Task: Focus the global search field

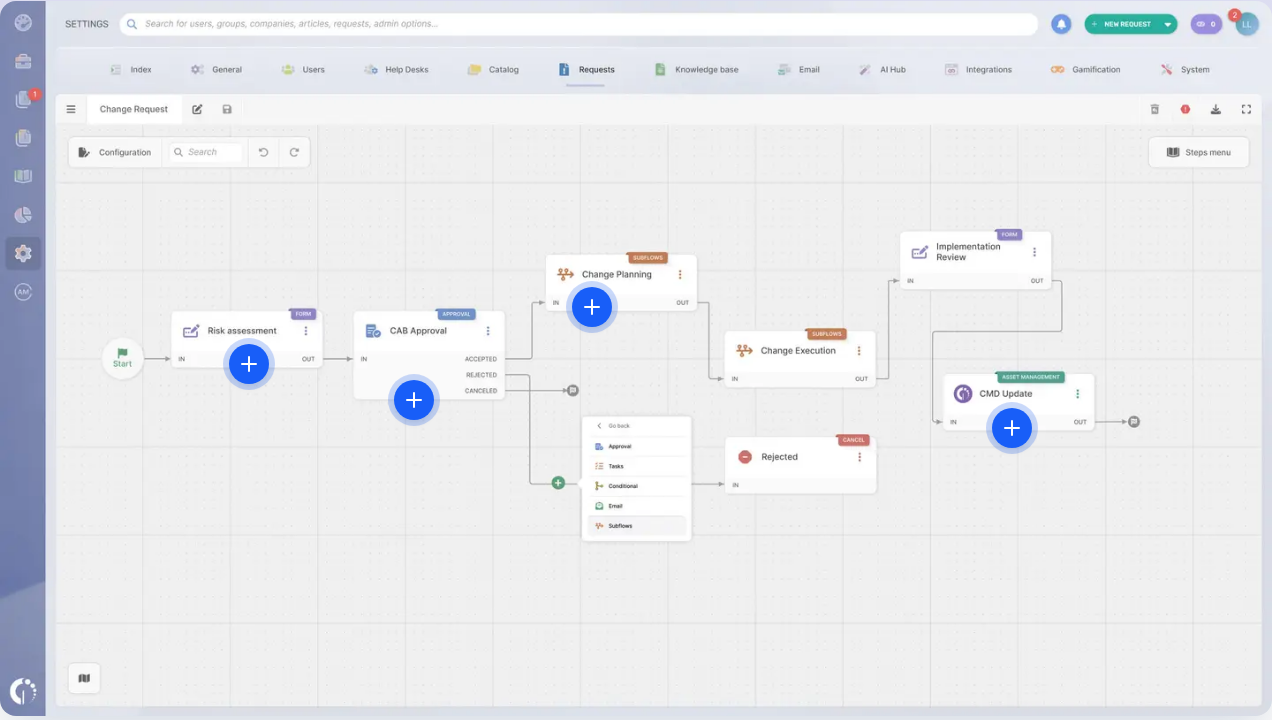Action: (x=578, y=24)
